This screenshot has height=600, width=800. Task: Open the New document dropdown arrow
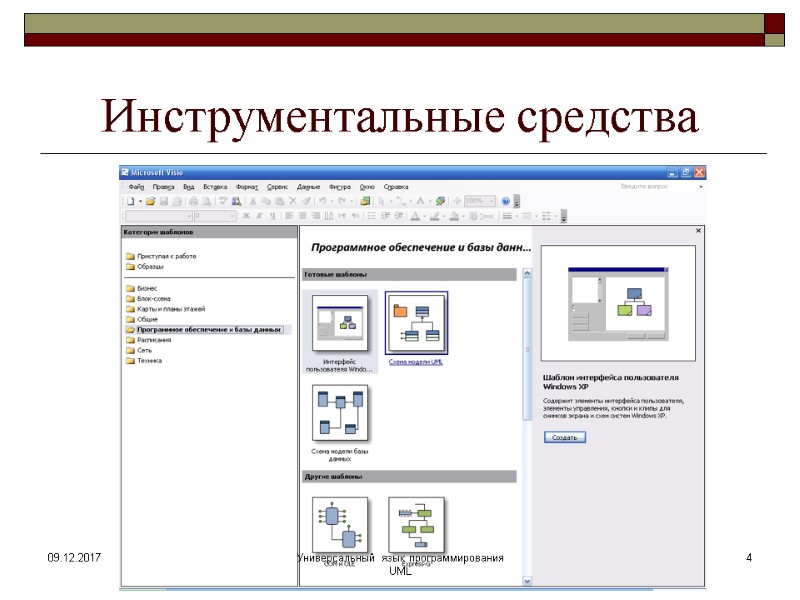pyautogui.click(x=139, y=200)
